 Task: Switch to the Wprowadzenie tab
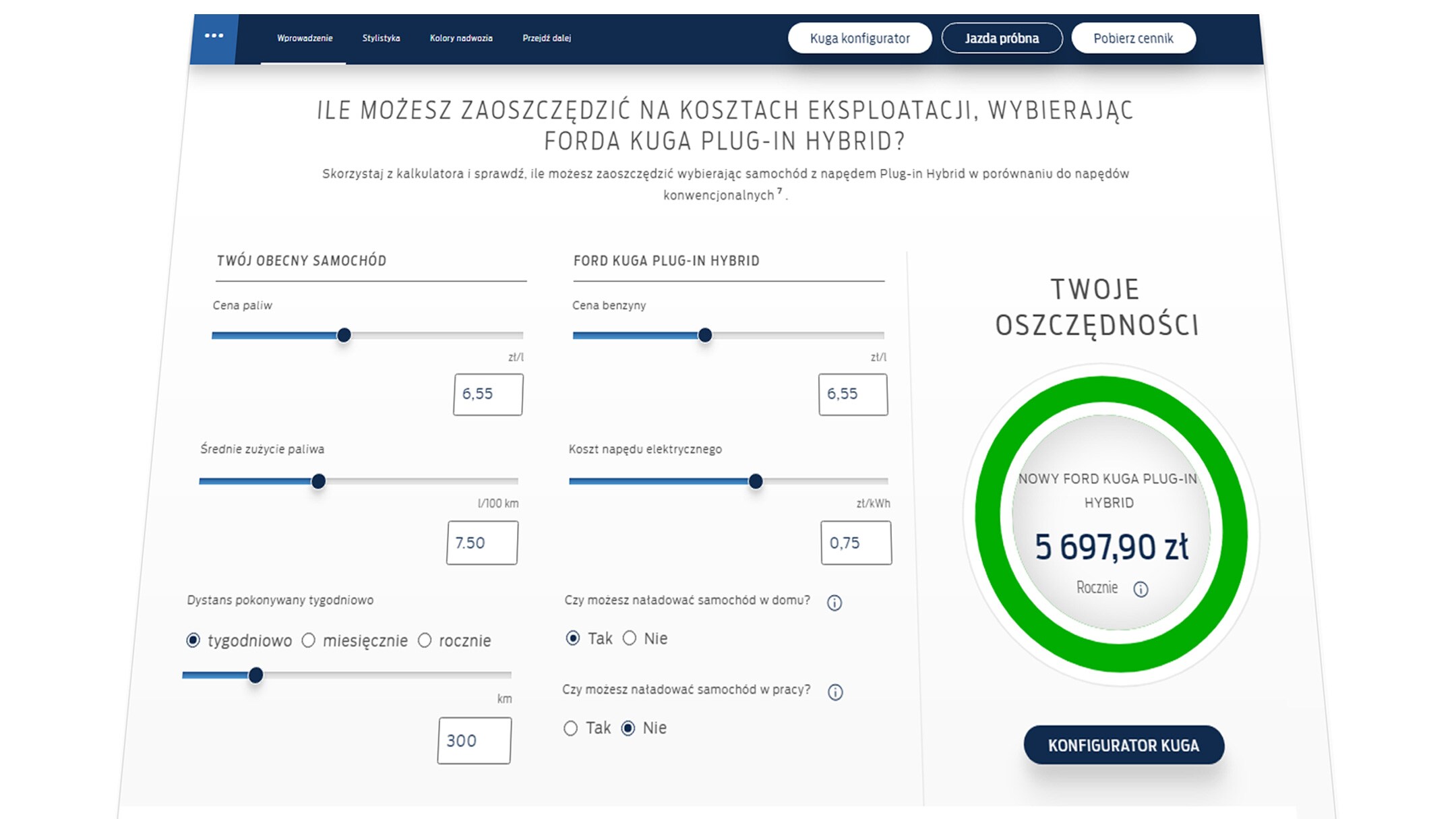pyautogui.click(x=305, y=38)
